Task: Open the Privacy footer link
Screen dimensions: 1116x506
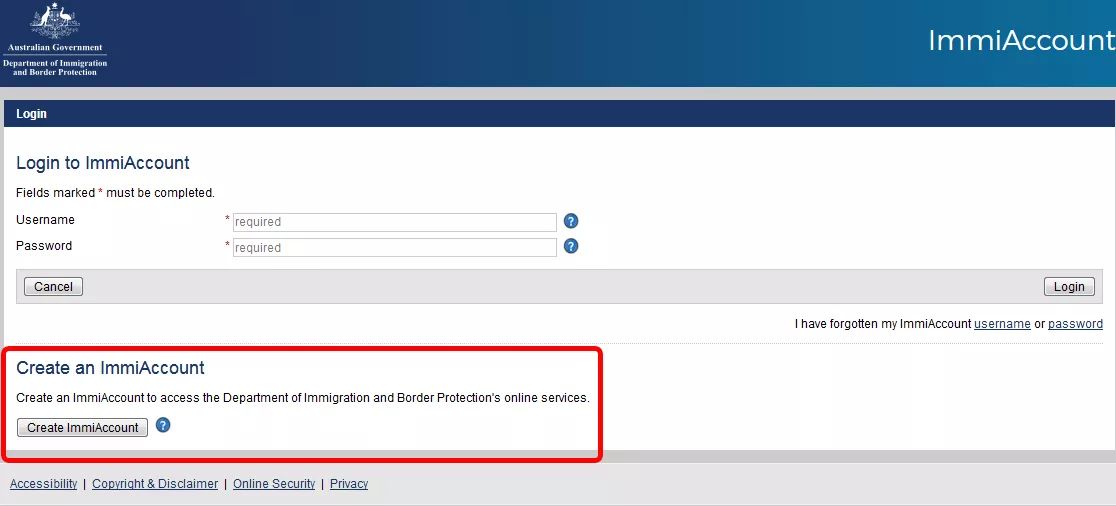Action: click(x=349, y=484)
